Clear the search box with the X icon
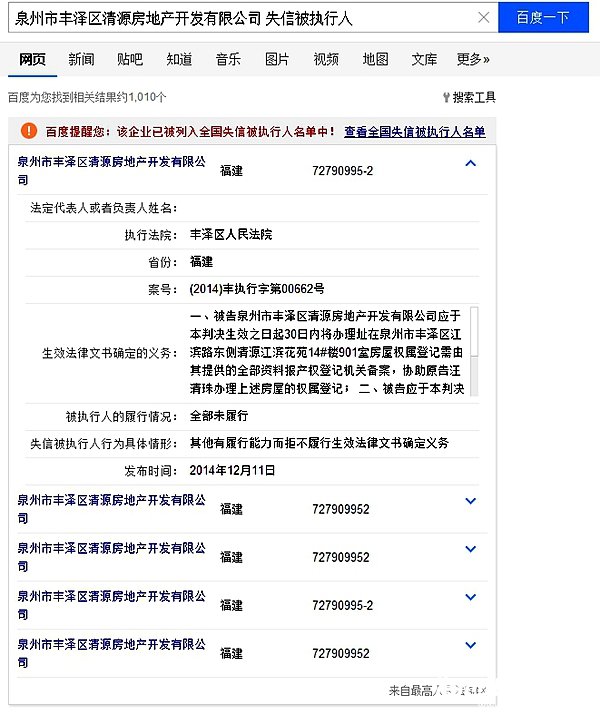Image resolution: width=600 pixels, height=714 pixels. coord(483,18)
